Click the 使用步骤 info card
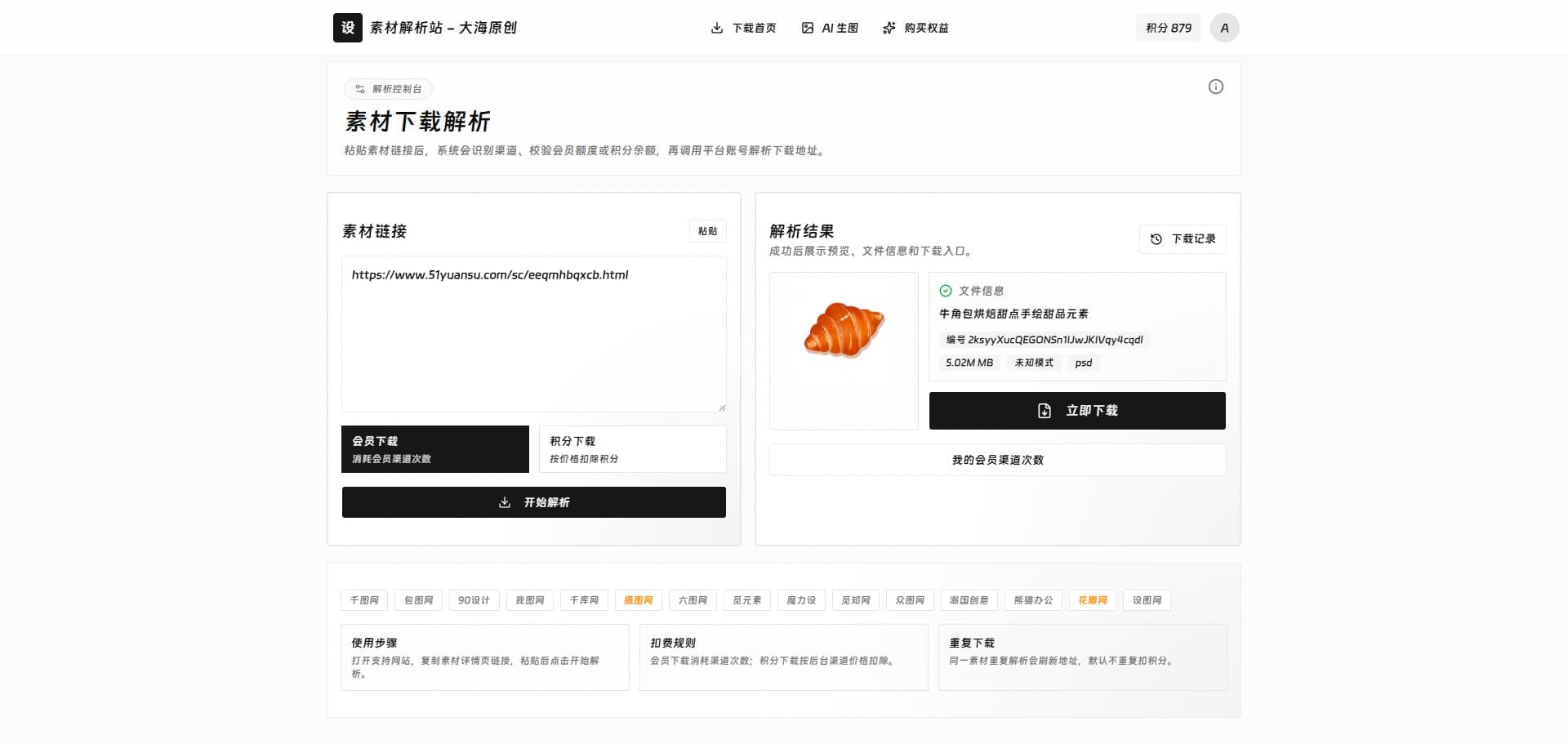The width and height of the screenshot is (1568, 744). 484,657
